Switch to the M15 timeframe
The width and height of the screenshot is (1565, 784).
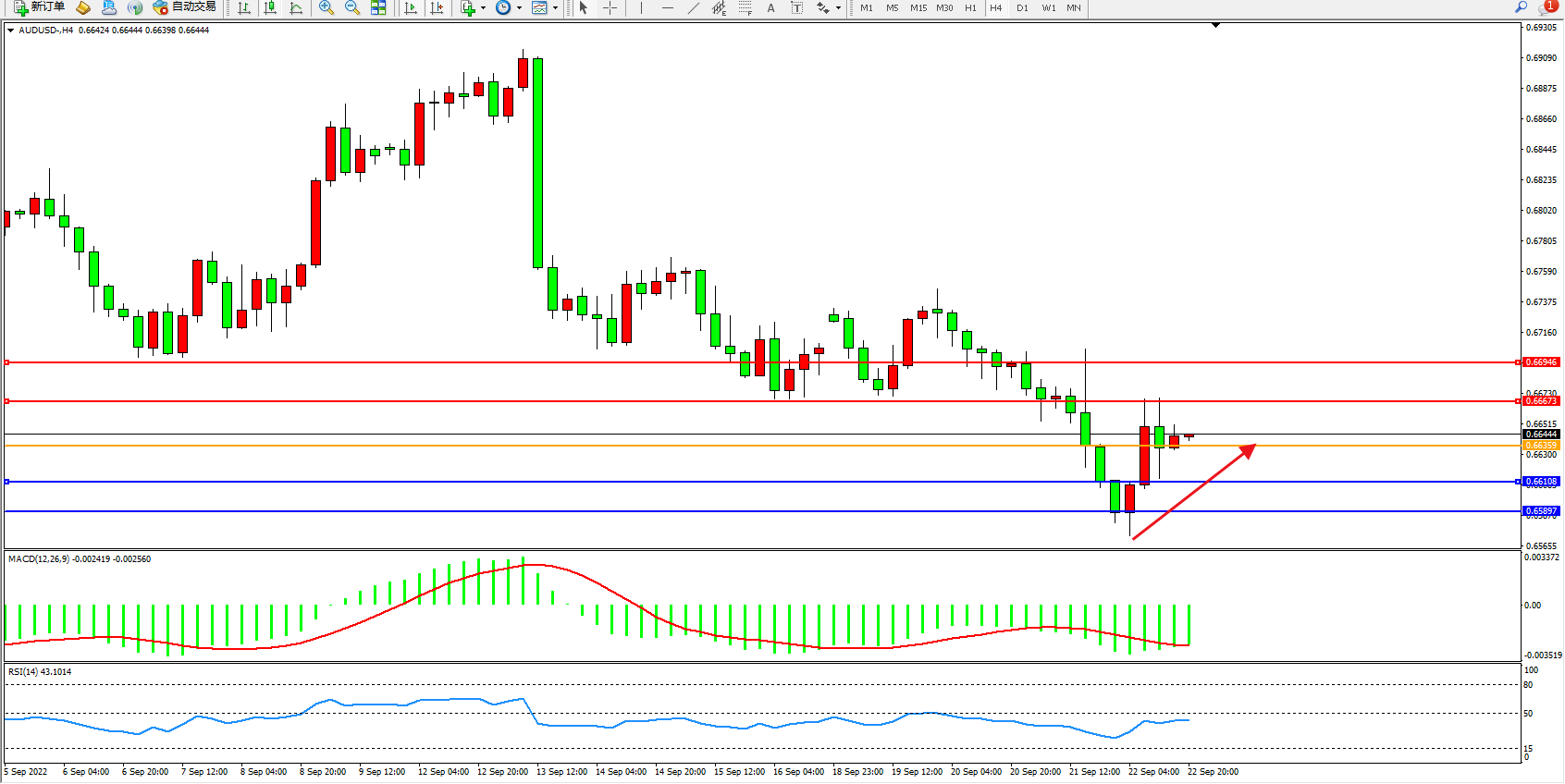tap(918, 7)
